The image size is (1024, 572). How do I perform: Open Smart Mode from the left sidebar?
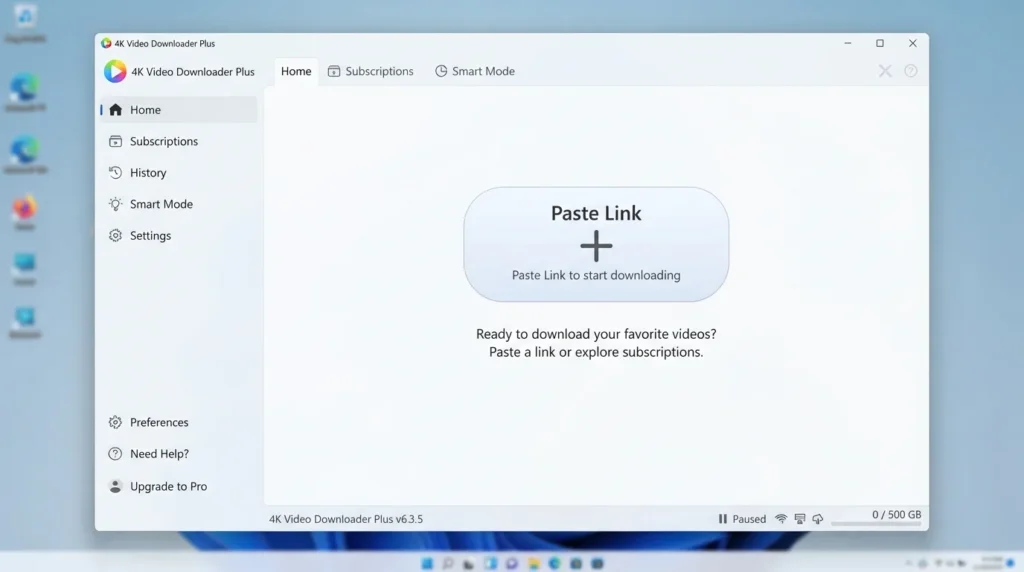click(179, 204)
